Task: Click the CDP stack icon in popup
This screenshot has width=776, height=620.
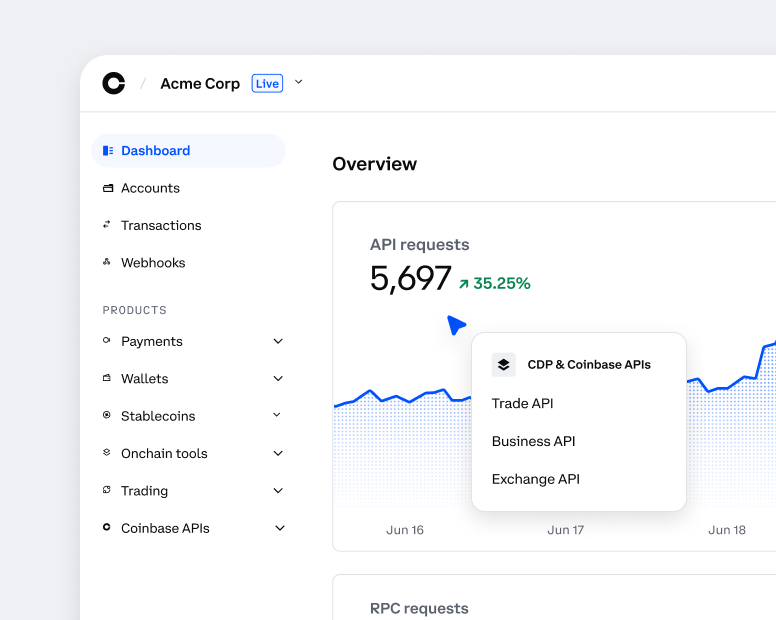Action: [503, 365]
